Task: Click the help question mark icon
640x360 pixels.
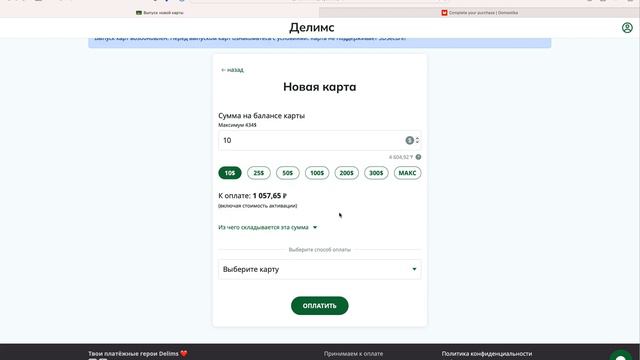Action: tap(418, 157)
